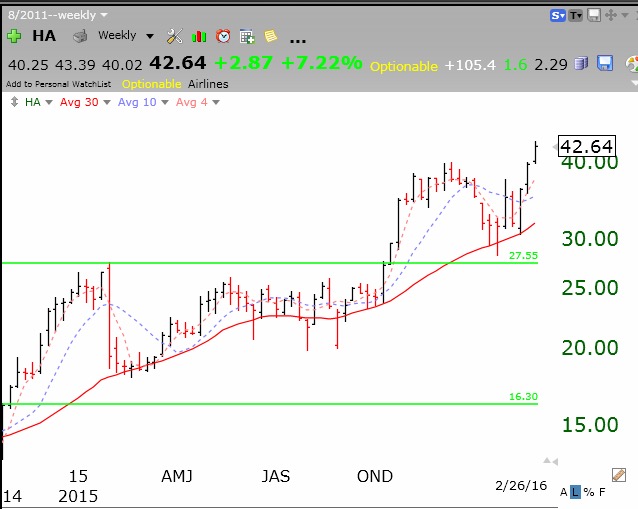Click the 42.64 price label on the price axis
The height and width of the screenshot is (509, 638).
(x=586, y=146)
